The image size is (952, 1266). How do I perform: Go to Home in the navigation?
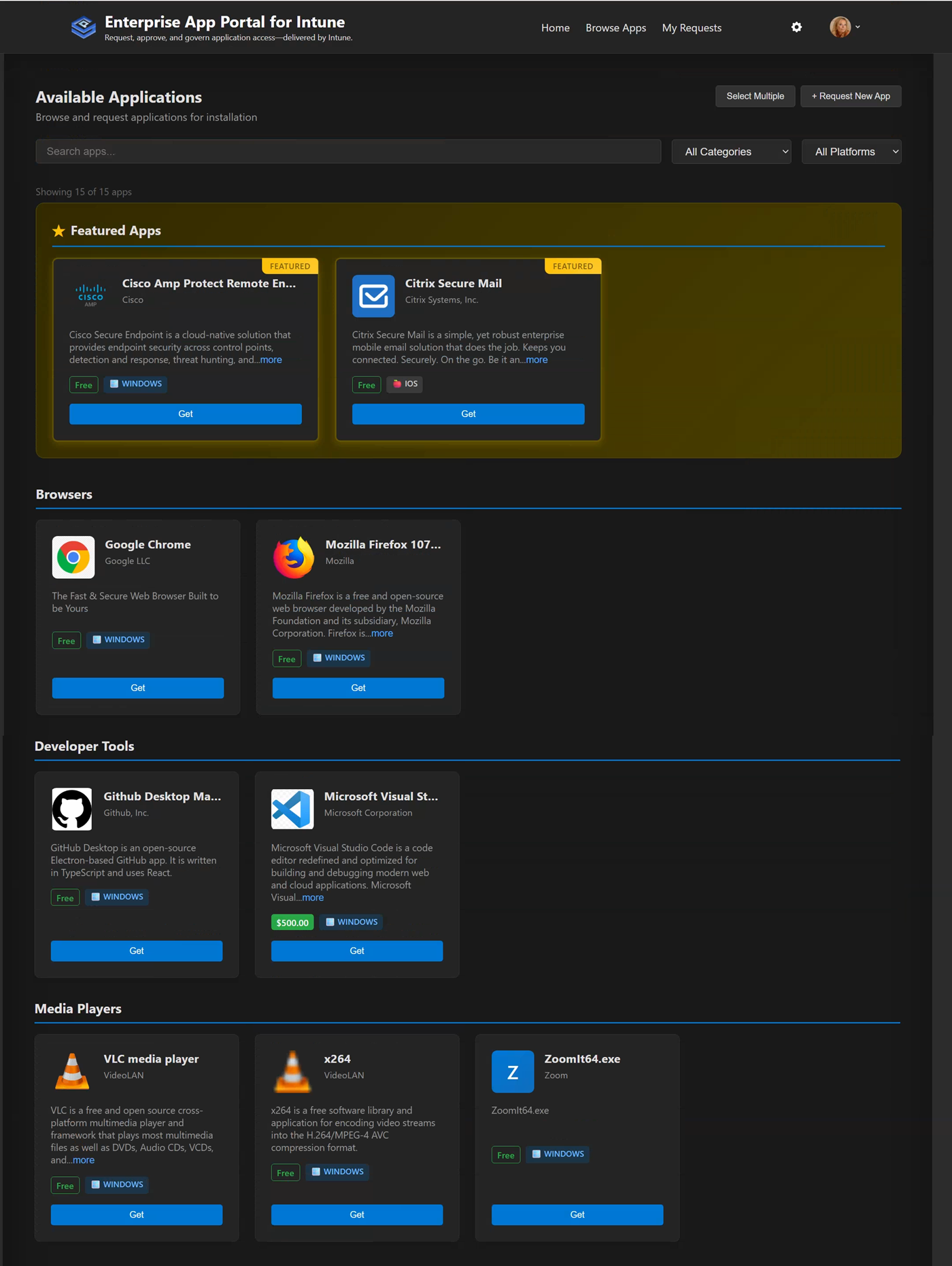(x=556, y=28)
